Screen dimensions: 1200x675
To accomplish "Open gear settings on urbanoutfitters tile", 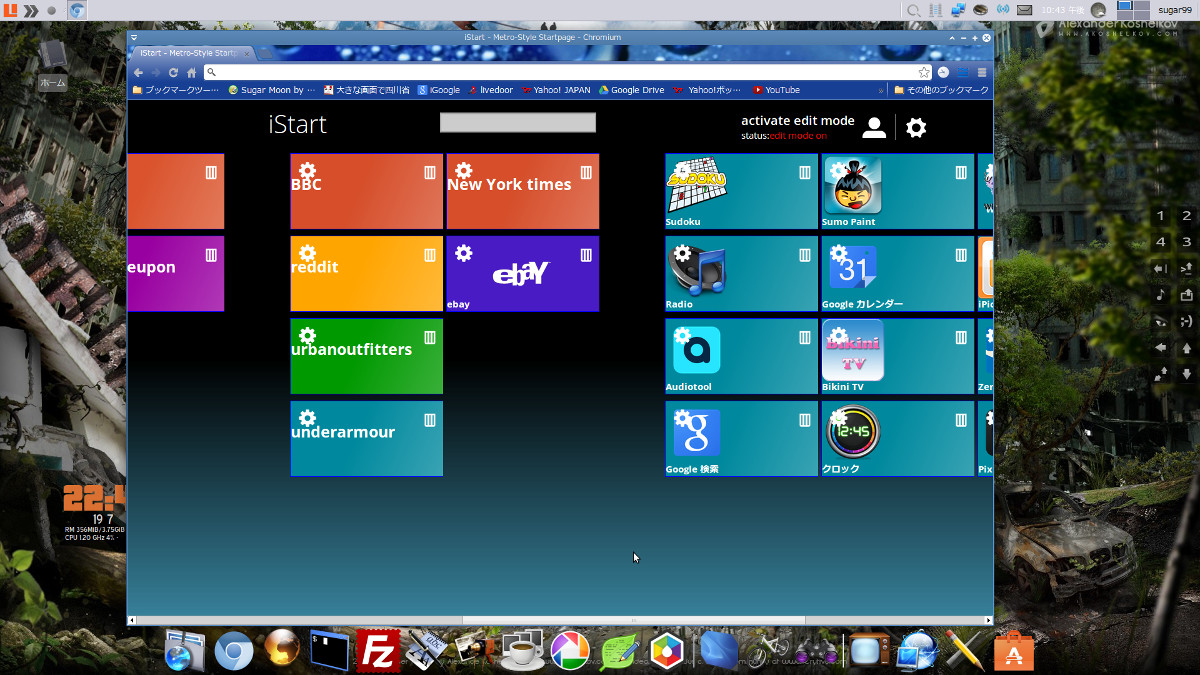I will pos(307,336).
